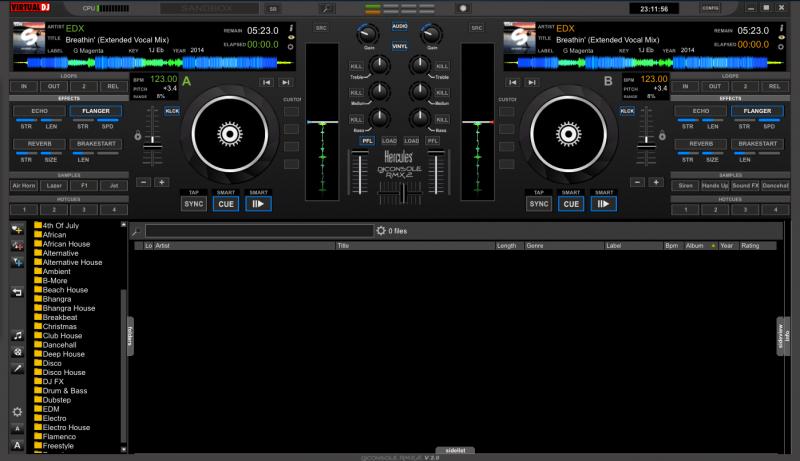Toggle deck B KLCK key lock
The width and height of the screenshot is (800, 461).
tap(627, 111)
